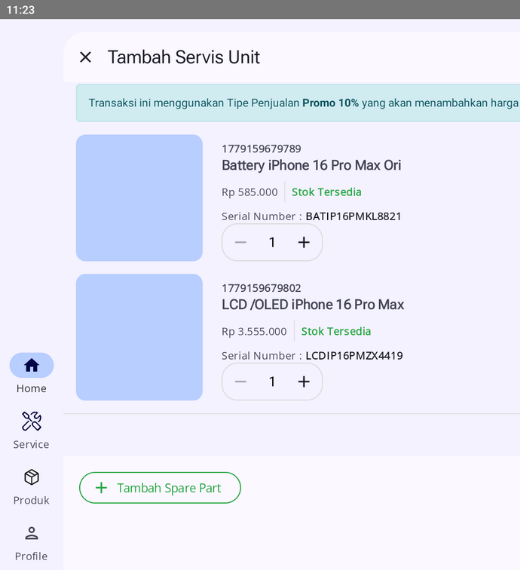The height and width of the screenshot is (570, 520).
Task: Click the 11:23 clock in status bar
Action: coord(20,10)
